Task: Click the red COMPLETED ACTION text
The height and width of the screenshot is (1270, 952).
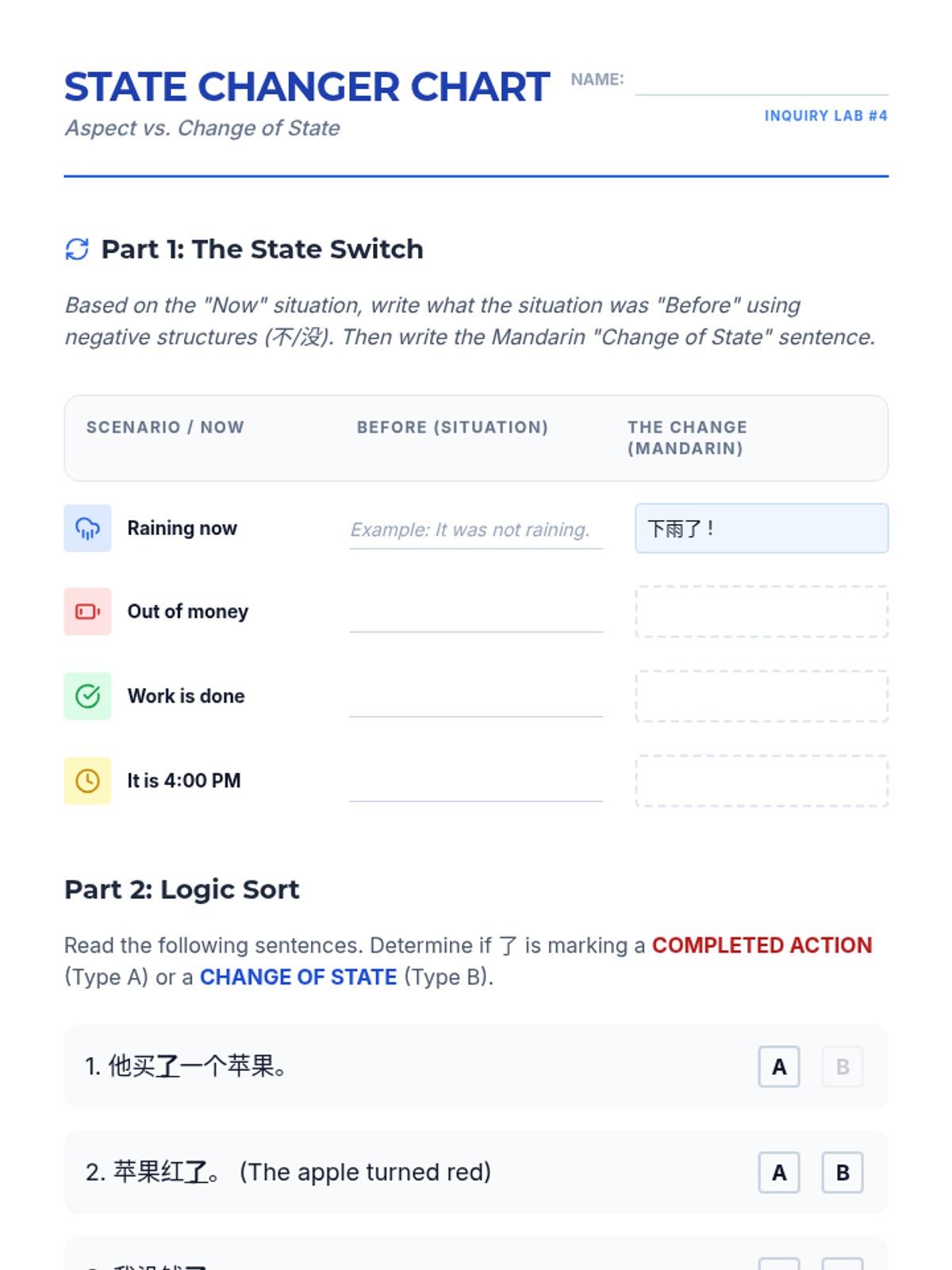Action: (x=762, y=945)
